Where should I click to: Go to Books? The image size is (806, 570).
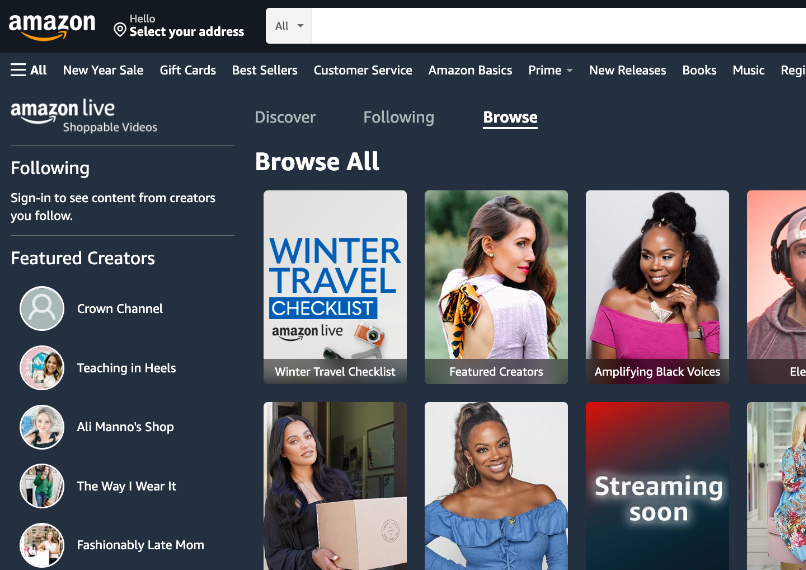point(699,70)
